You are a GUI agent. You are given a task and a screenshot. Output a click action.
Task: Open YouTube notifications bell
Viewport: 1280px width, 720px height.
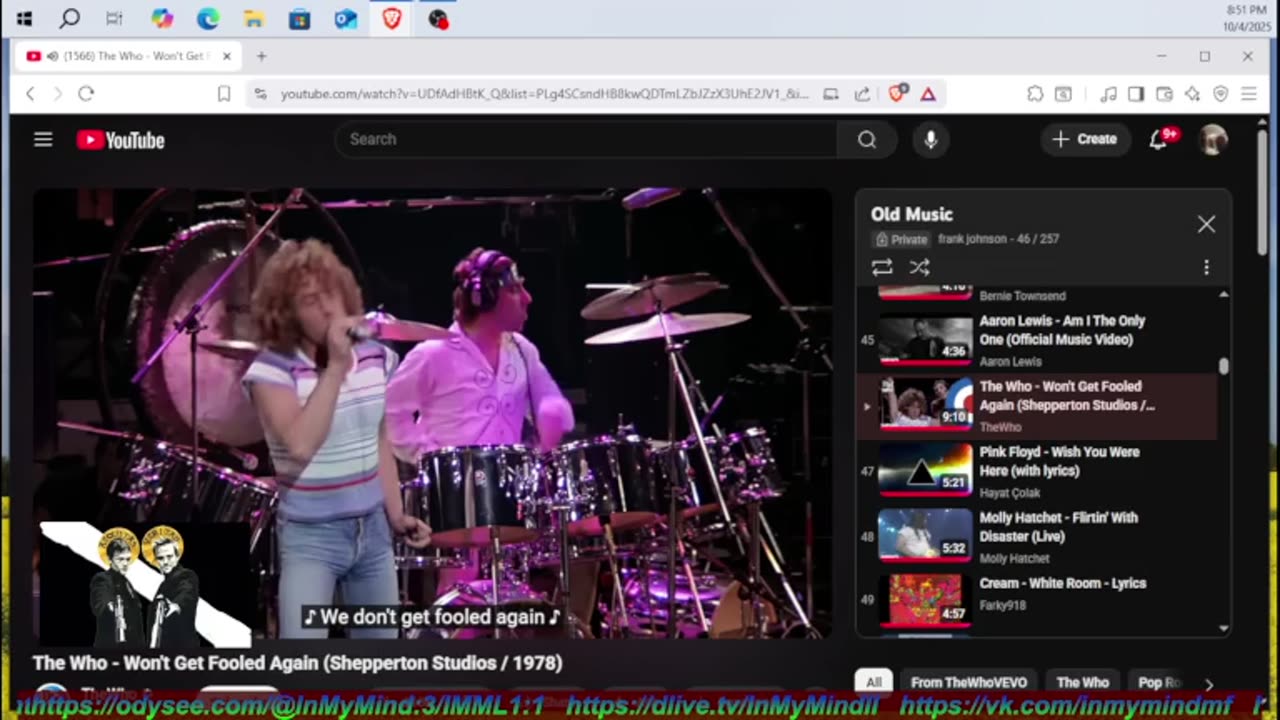click(x=1159, y=140)
